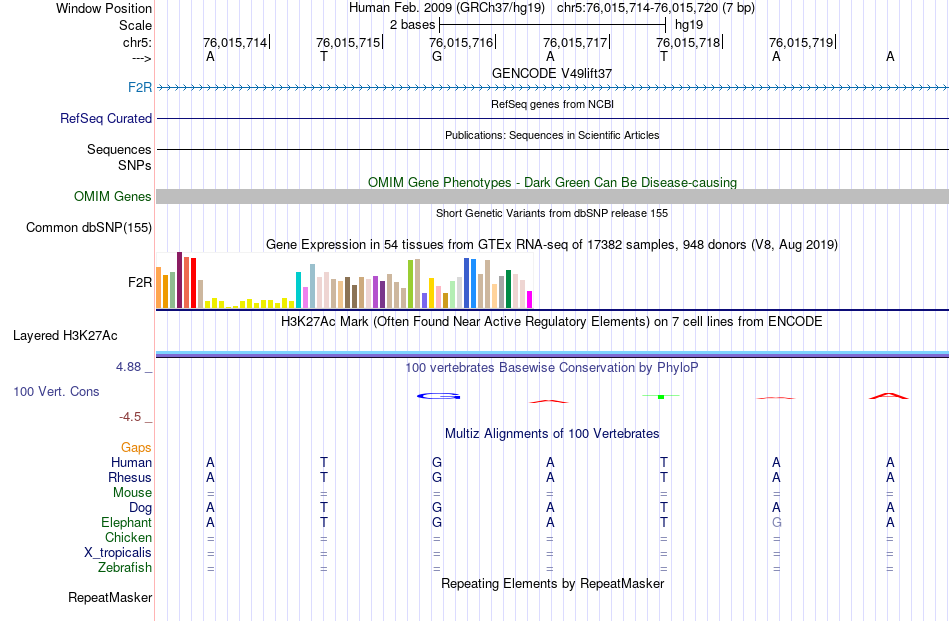Click the Sequences track label
Viewport: 950px width, 621px height.
pos(119,149)
